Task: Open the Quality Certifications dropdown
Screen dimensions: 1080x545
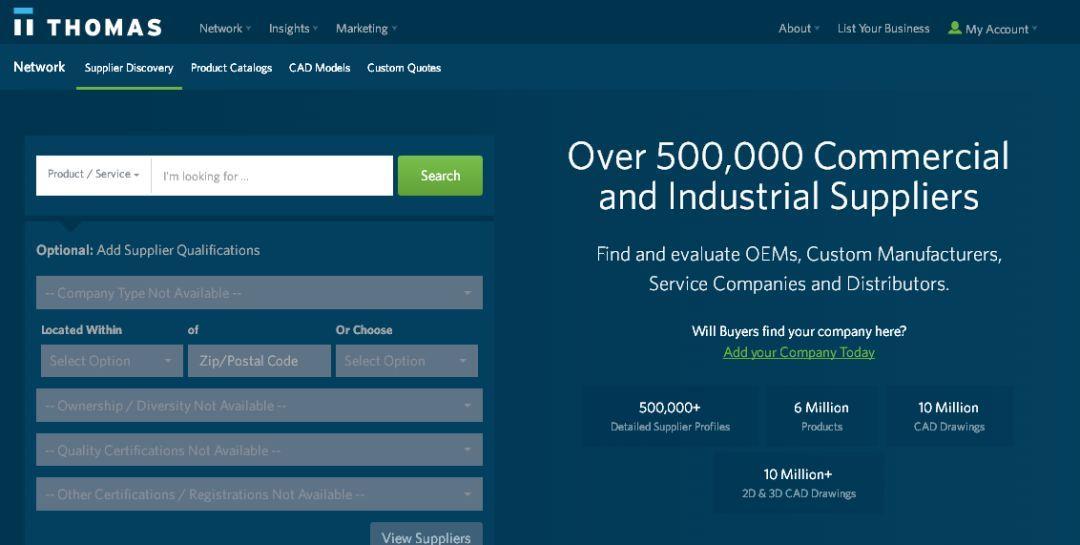Action: 260,450
